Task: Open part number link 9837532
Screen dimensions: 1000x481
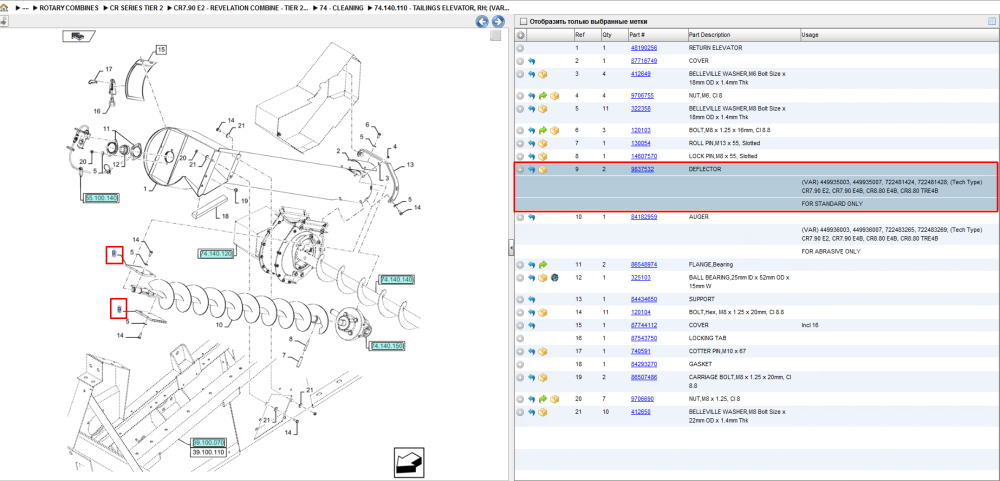Action: click(x=642, y=170)
